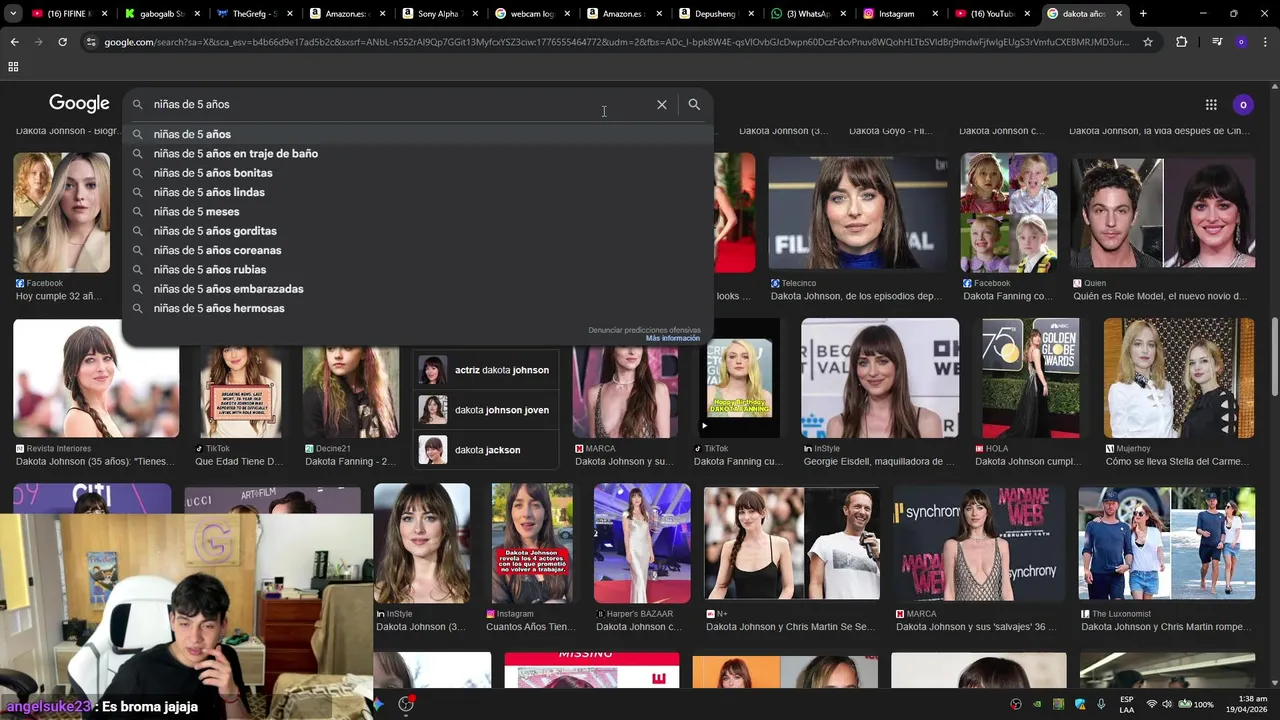Go back with the browser back arrow
The height and width of the screenshot is (720, 1280).
pos(14,42)
